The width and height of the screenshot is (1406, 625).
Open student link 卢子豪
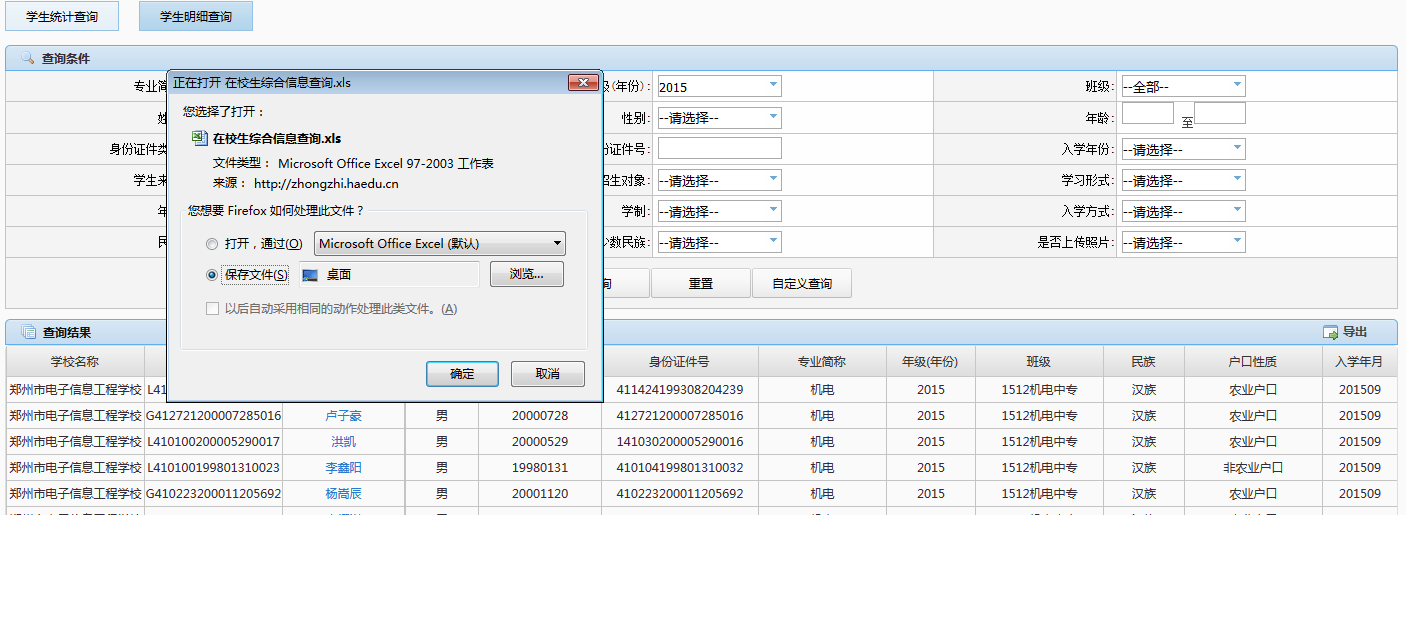pos(343,416)
